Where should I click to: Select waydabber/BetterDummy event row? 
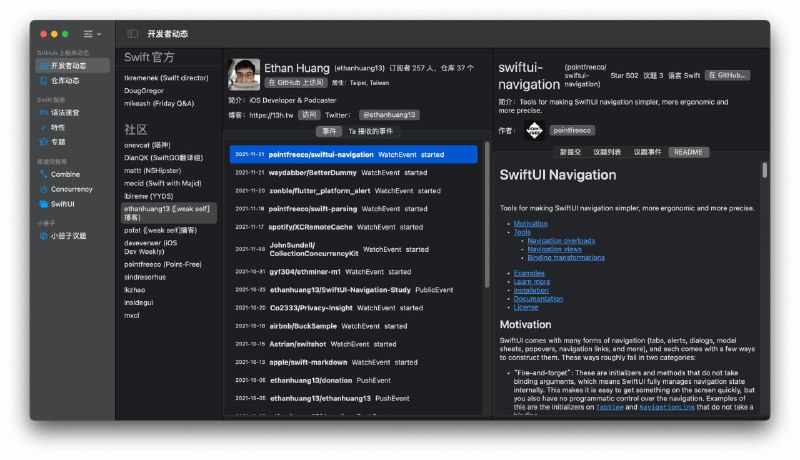354,173
